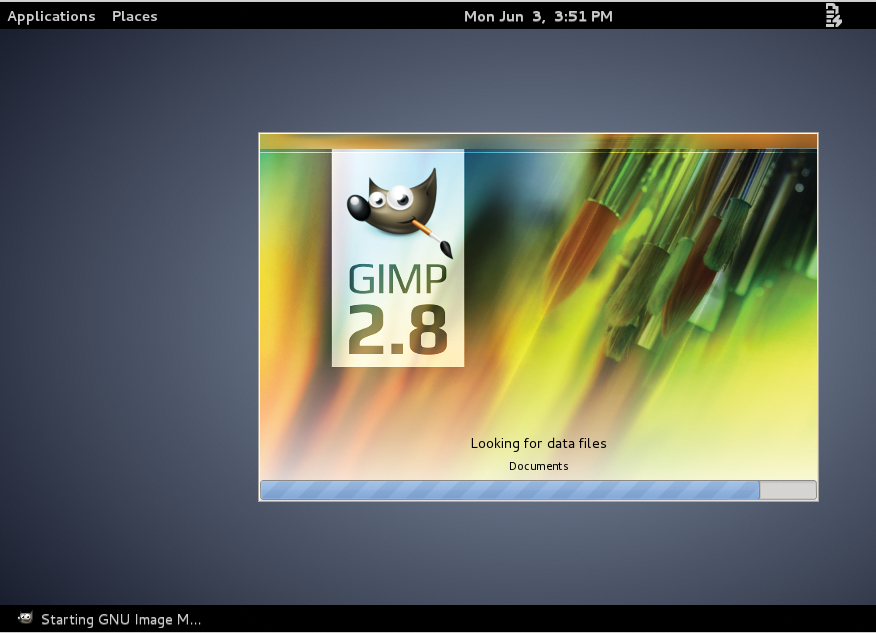Click the GIMP wordmark on the splash logo
The width and height of the screenshot is (876, 633).
(x=398, y=278)
